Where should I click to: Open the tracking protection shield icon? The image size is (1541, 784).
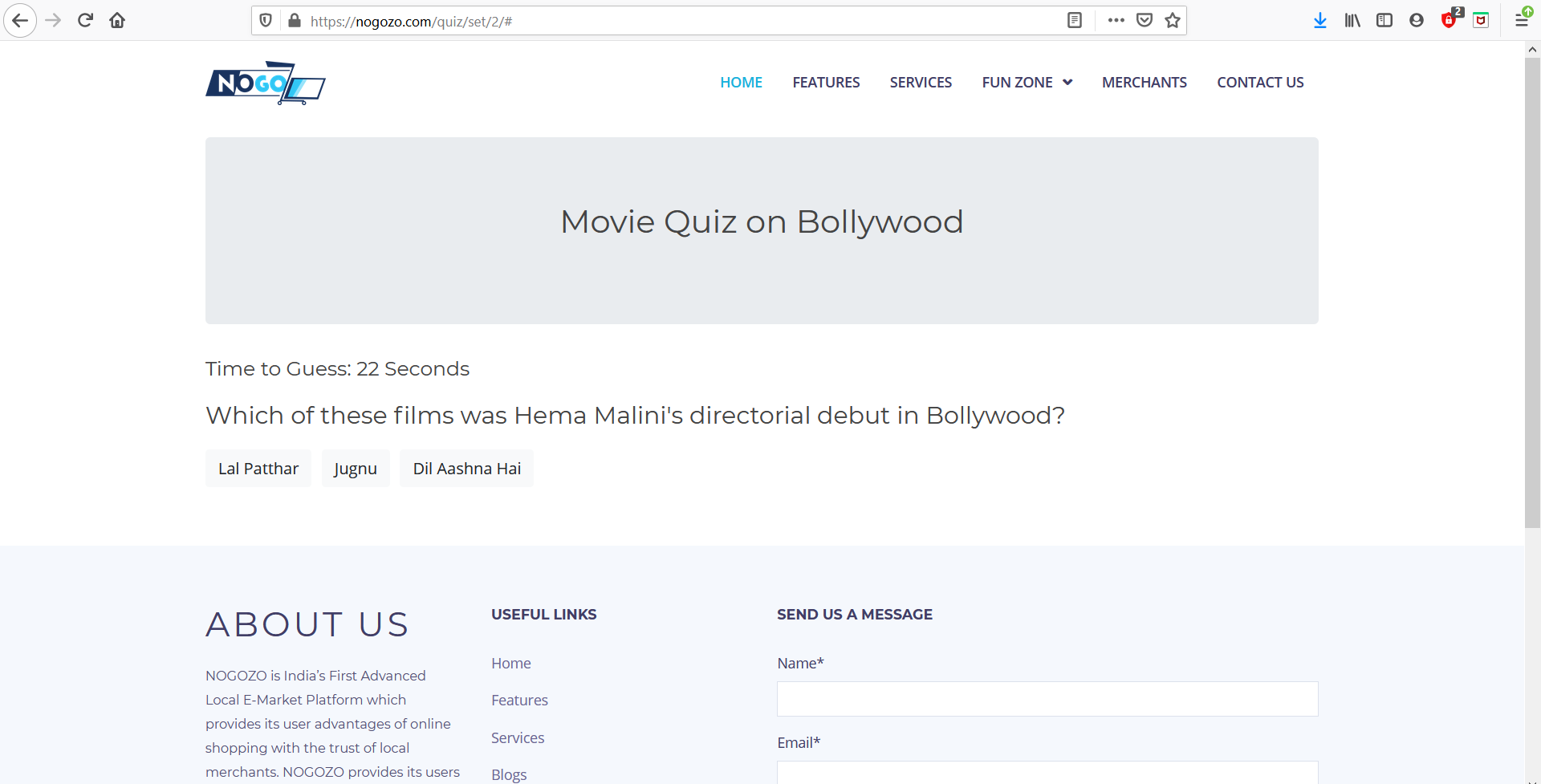click(266, 20)
